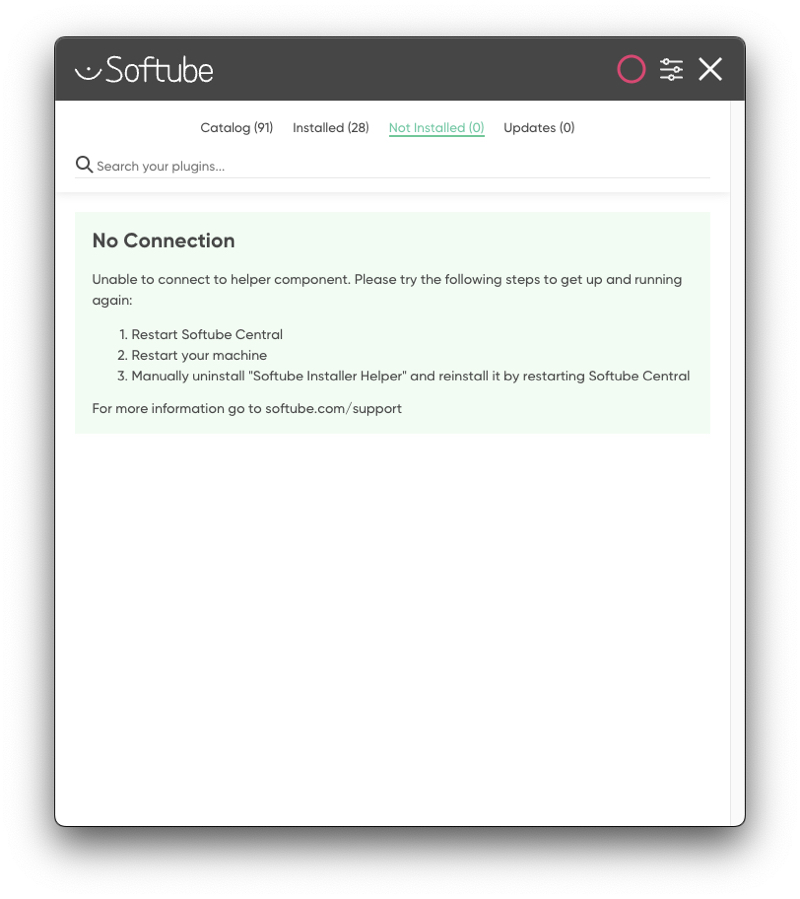Click the red circle status icon
800x899 pixels.
click(x=631, y=69)
